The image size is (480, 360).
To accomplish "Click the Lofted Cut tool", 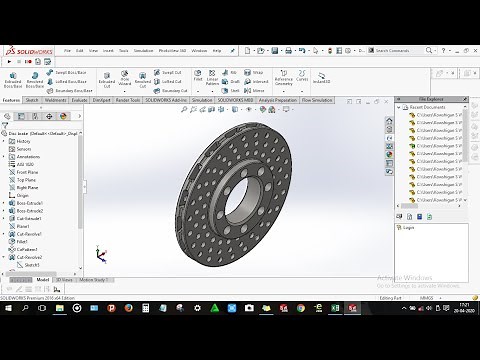I will 168,81.
